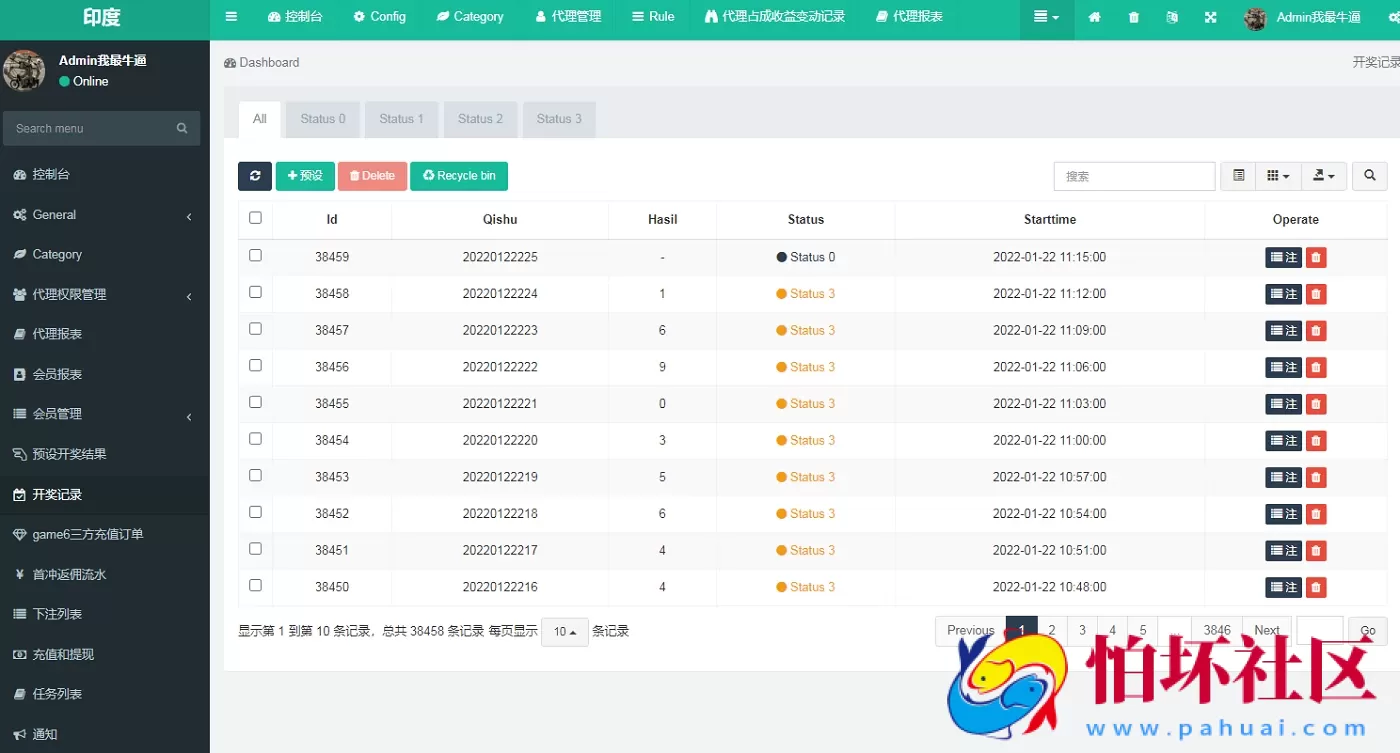Open the home icon in top bar
Image resolution: width=1400 pixels, height=753 pixels.
pos(1094,17)
